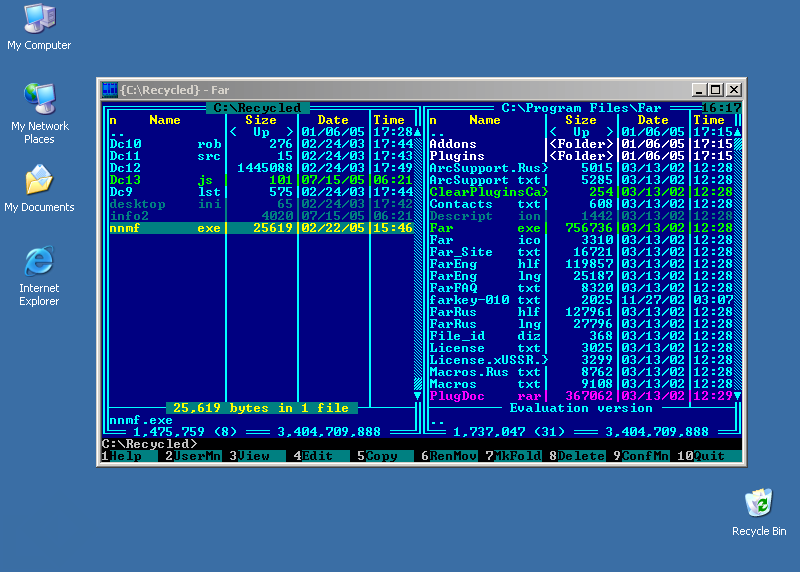The width and height of the screenshot is (800, 572).
Task: Select the Addons folder in right panel
Action: [581, 144]
